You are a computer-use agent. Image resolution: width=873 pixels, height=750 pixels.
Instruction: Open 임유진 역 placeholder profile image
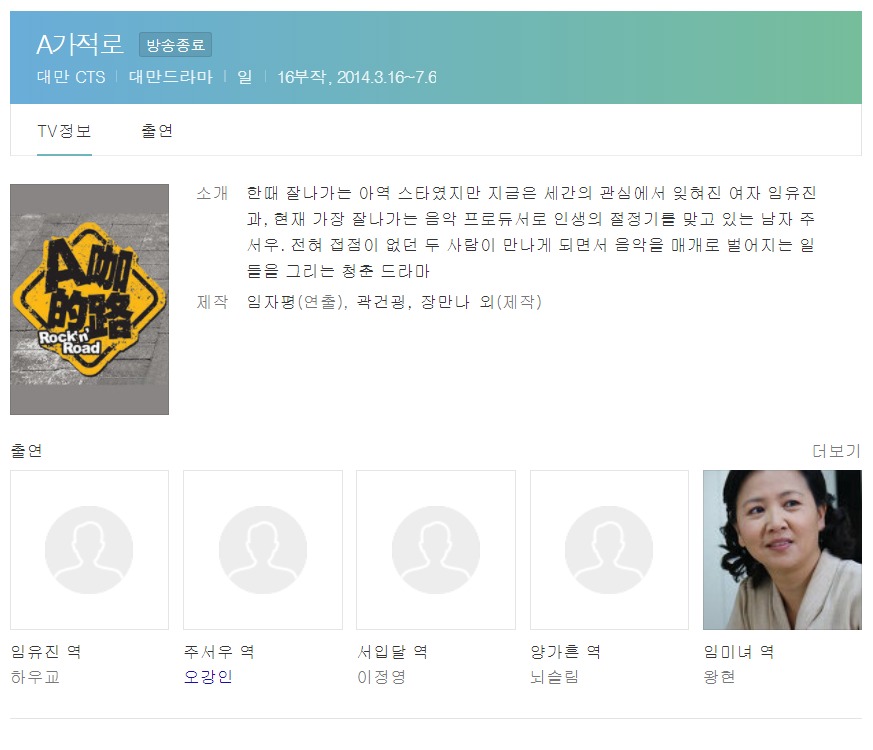[x=89, y=550]
